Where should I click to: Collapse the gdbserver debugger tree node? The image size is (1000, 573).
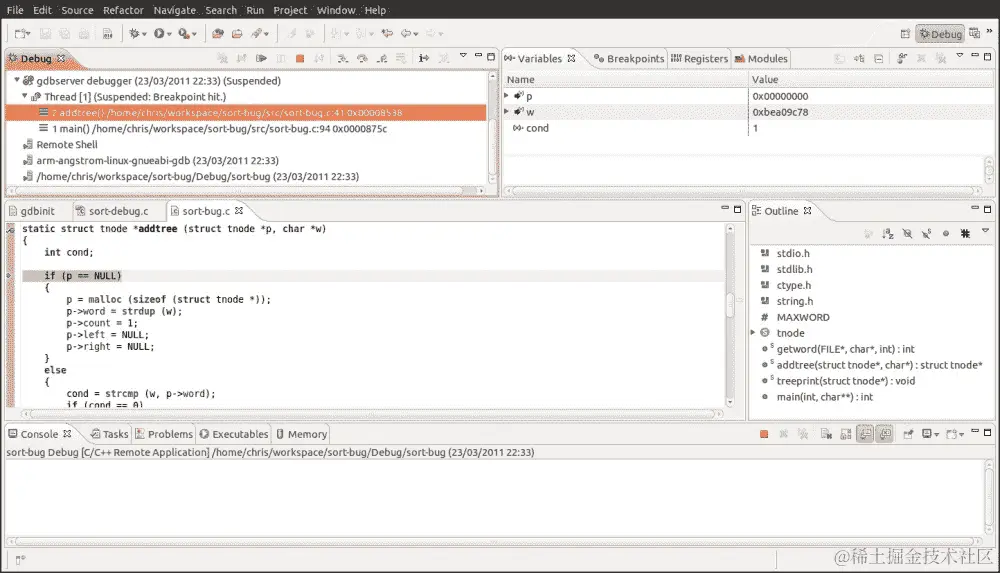(17, 80)
